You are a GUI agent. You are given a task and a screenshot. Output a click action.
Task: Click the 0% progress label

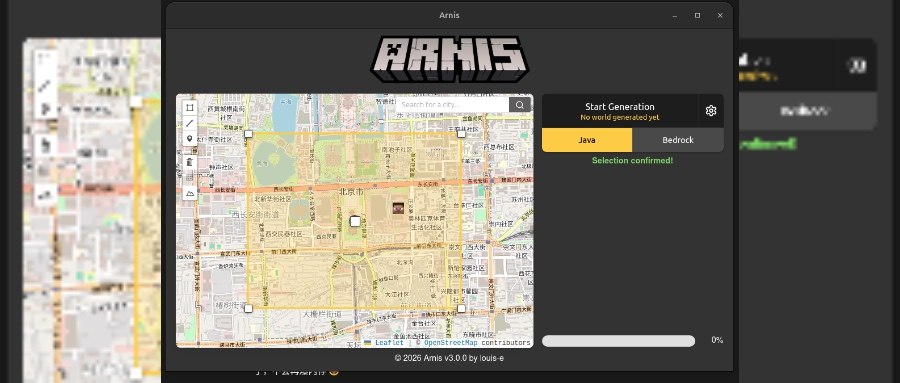pos(717,340)
